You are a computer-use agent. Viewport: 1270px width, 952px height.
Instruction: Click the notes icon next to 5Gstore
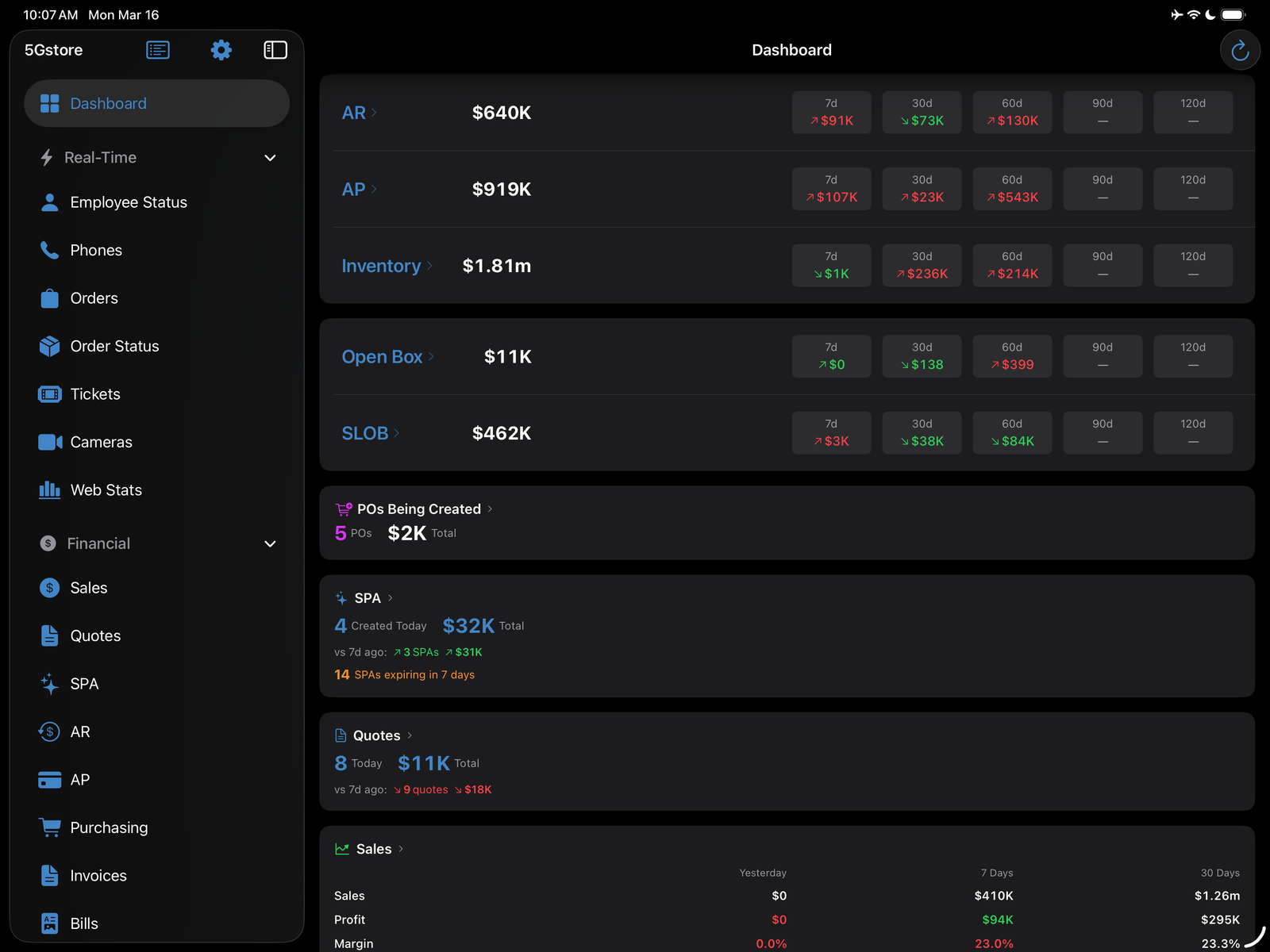coord(158,49)
